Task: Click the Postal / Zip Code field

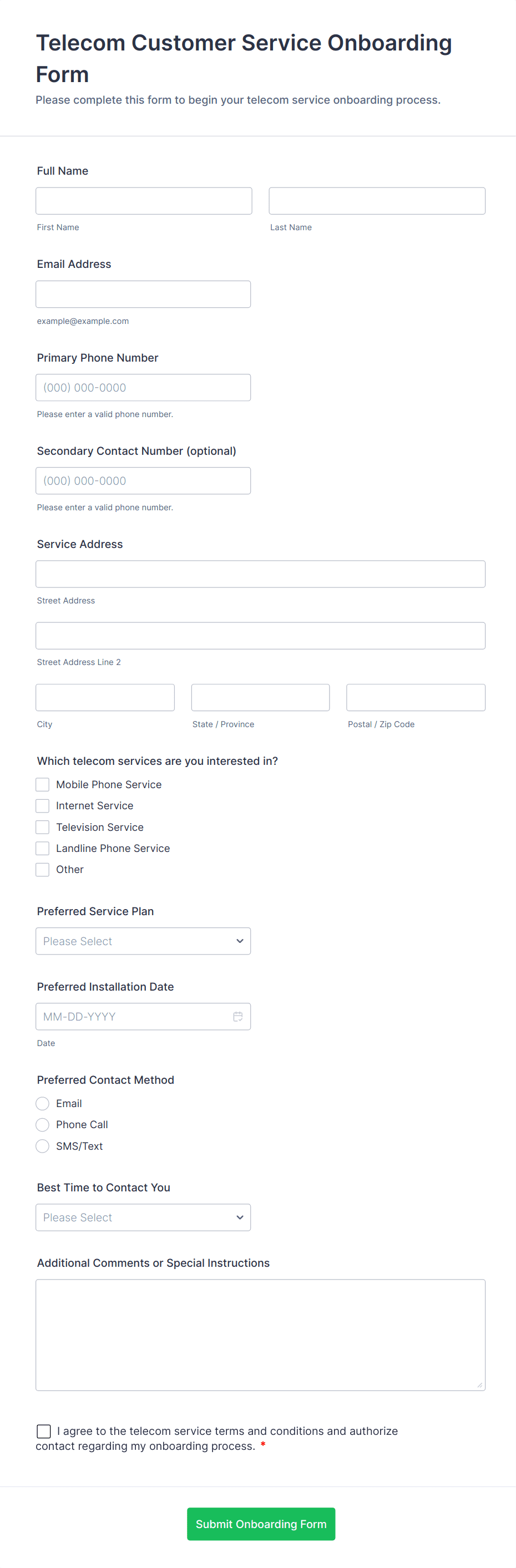Action: 416,698
